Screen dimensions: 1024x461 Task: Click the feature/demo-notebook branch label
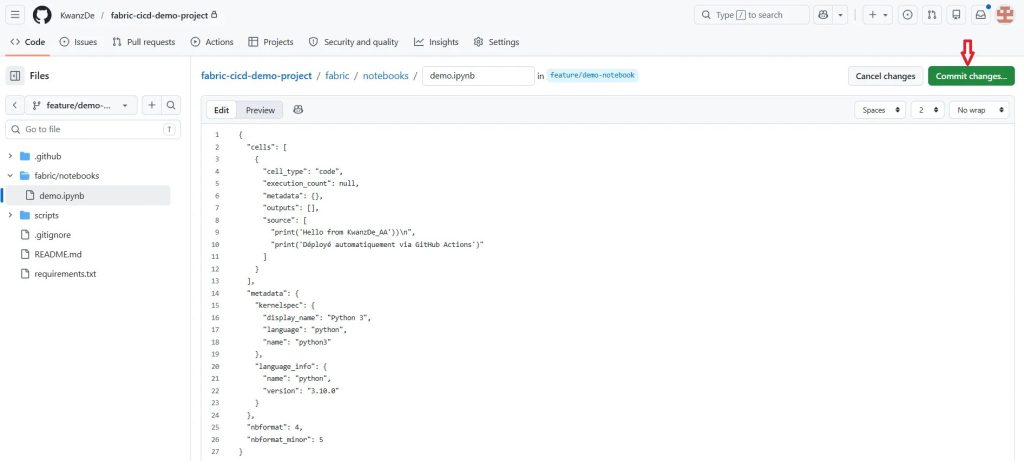pos(592,76)
